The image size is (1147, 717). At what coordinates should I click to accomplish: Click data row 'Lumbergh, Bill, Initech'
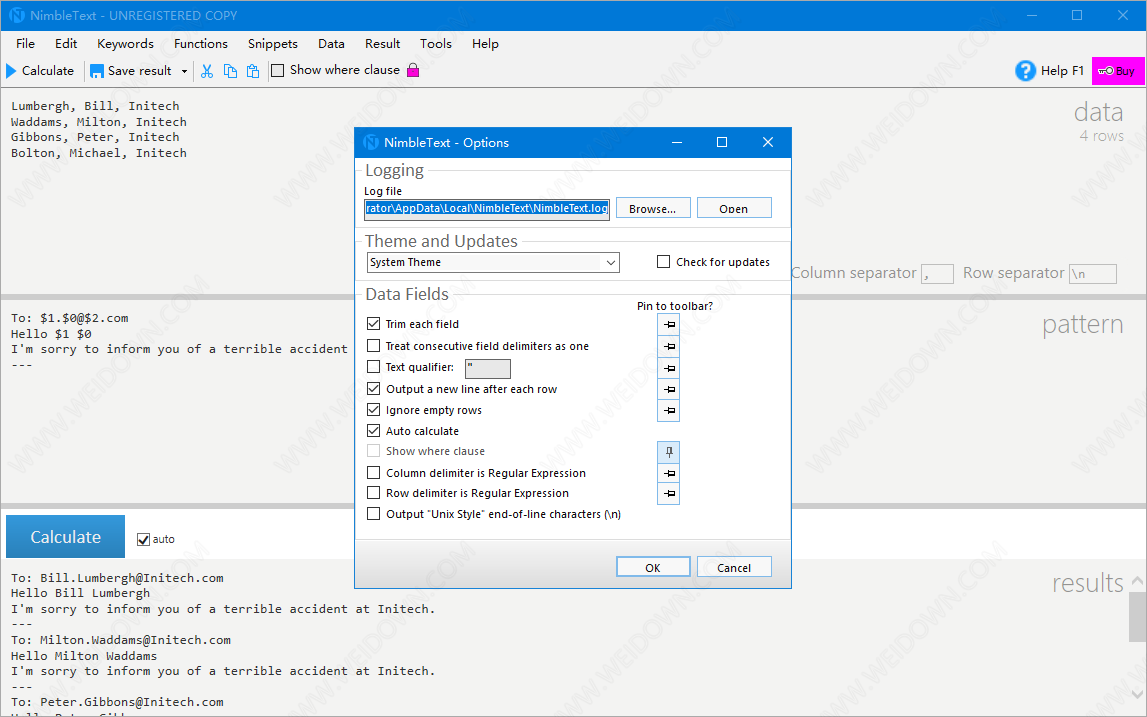tap(95, 106)
